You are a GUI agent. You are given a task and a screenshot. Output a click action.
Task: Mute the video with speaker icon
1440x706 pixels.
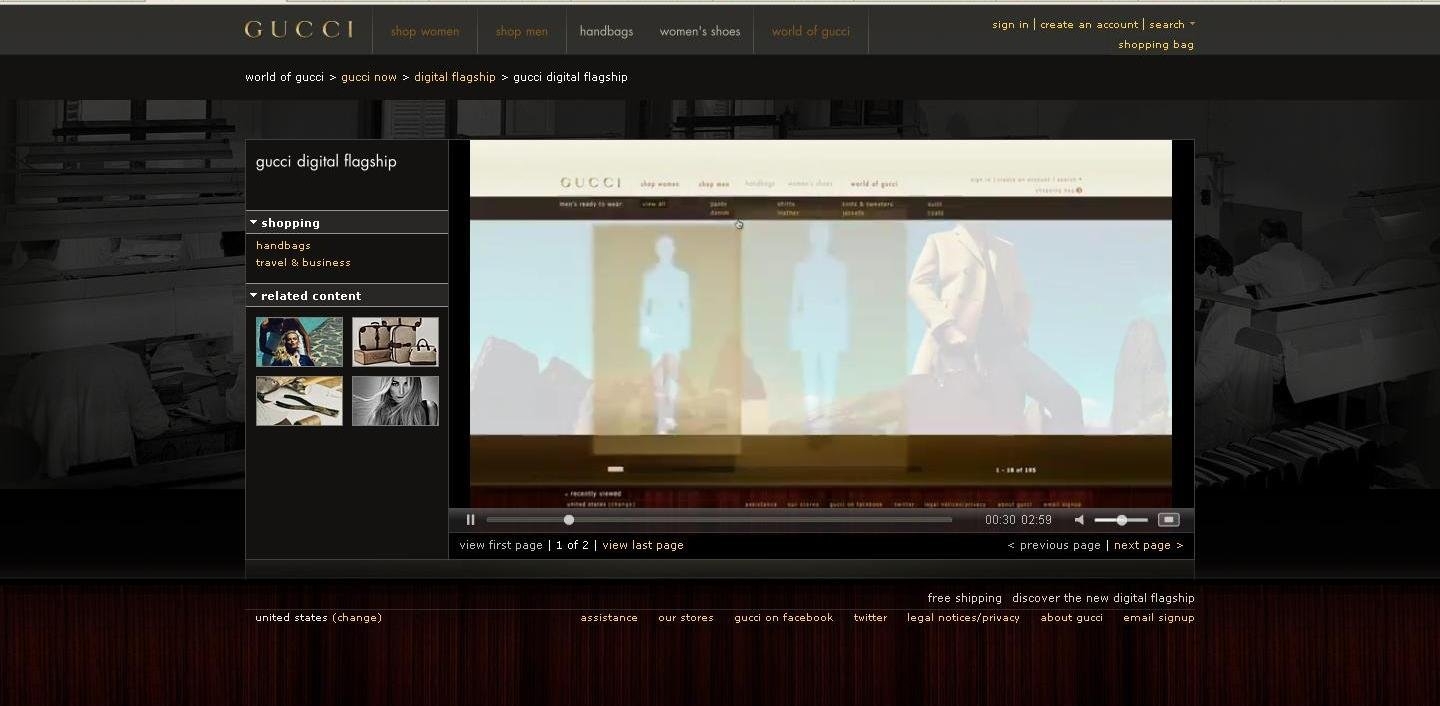1079,520
